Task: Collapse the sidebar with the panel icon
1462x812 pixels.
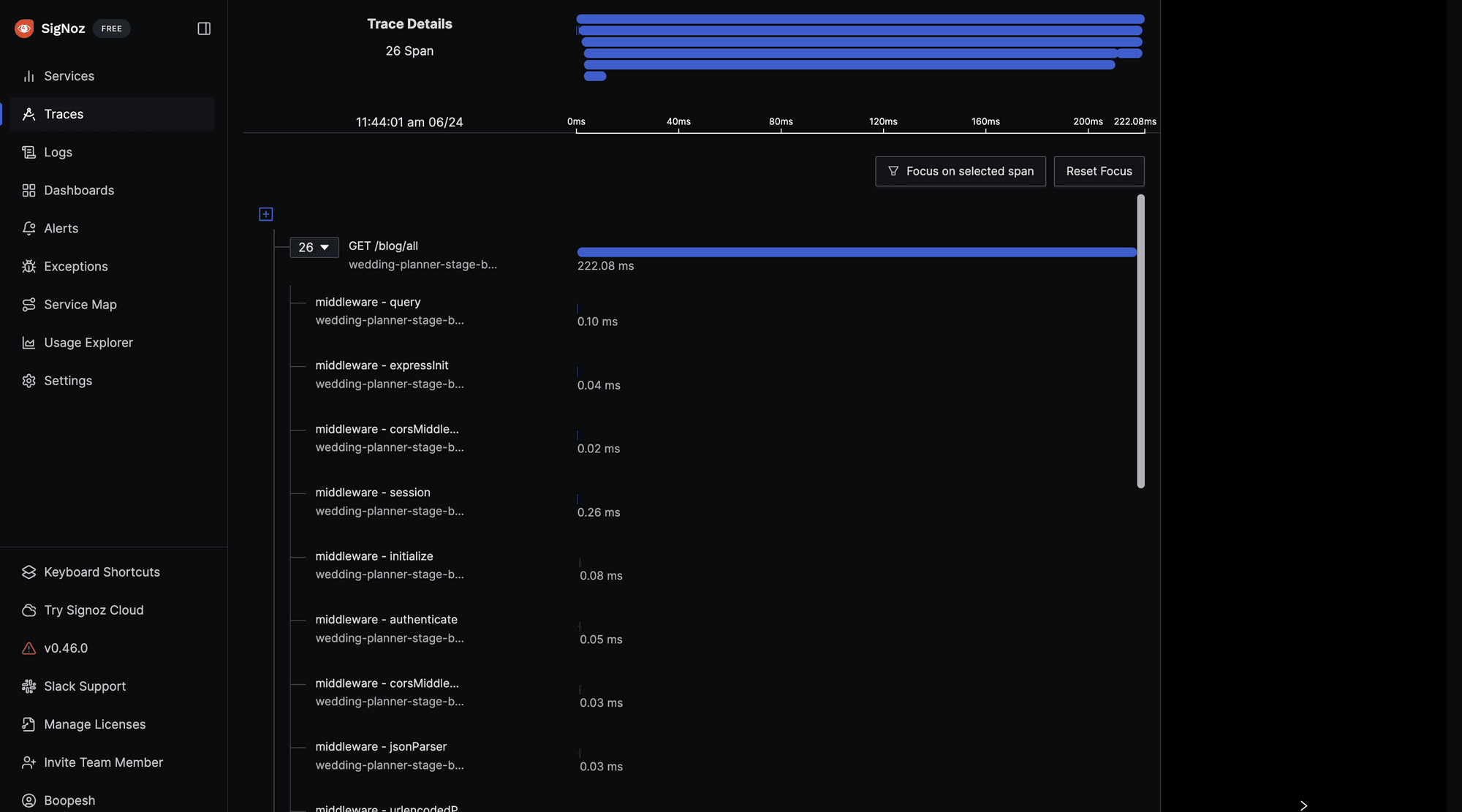Action: [x=204, y=29]
